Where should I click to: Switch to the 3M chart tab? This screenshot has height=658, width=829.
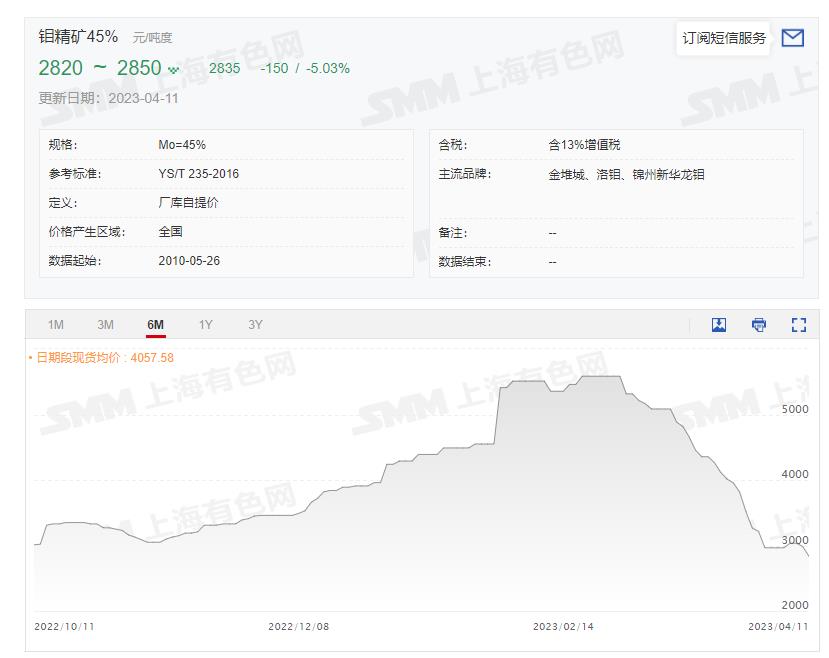click(x=105, y=324)
